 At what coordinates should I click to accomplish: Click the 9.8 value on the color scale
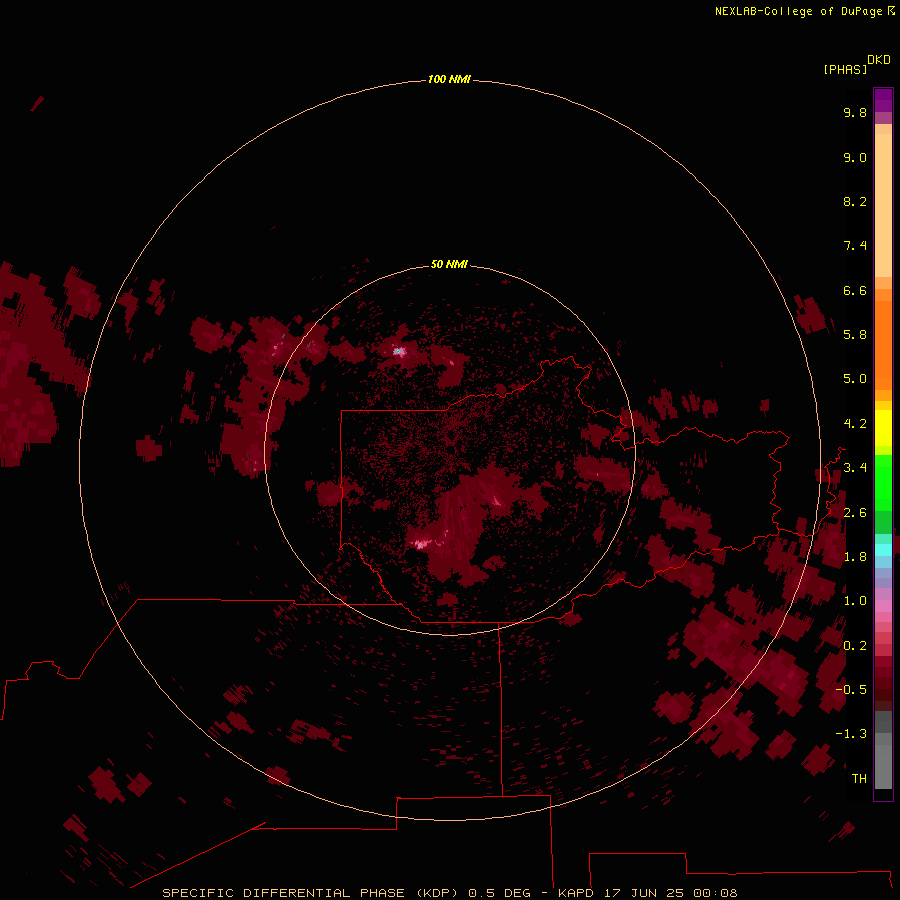[x=855, y=112]
